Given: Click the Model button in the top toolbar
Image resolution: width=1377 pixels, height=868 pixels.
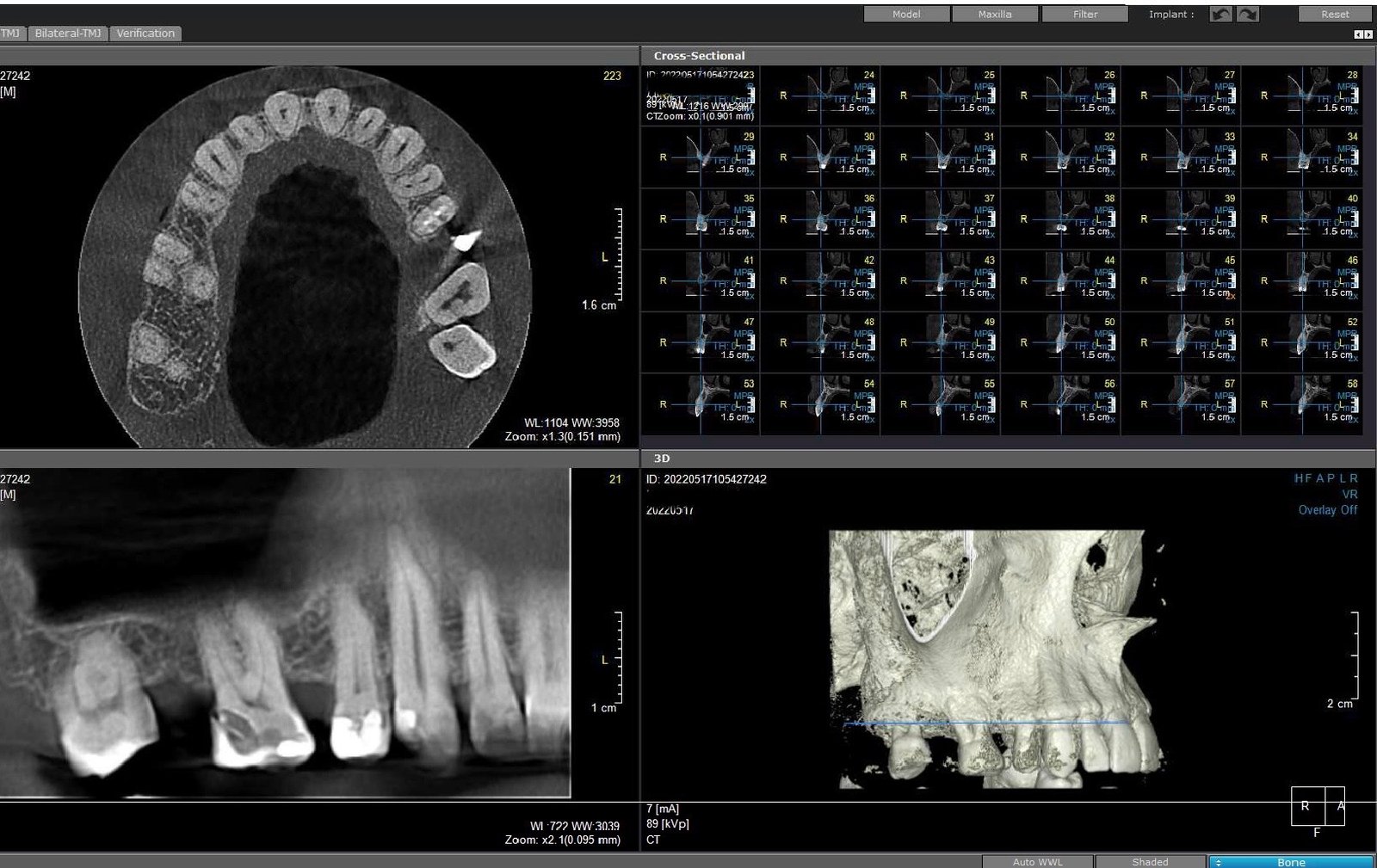Looking at the screenshot, I should 906,14.
